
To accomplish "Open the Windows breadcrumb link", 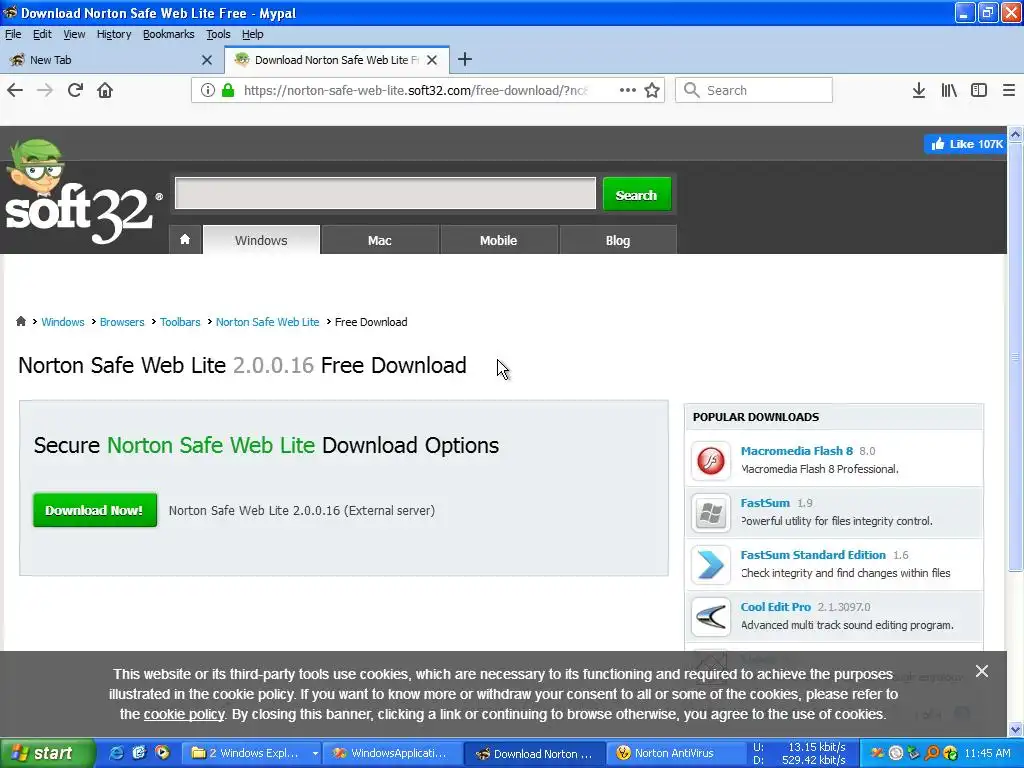I will coord(63,322).
